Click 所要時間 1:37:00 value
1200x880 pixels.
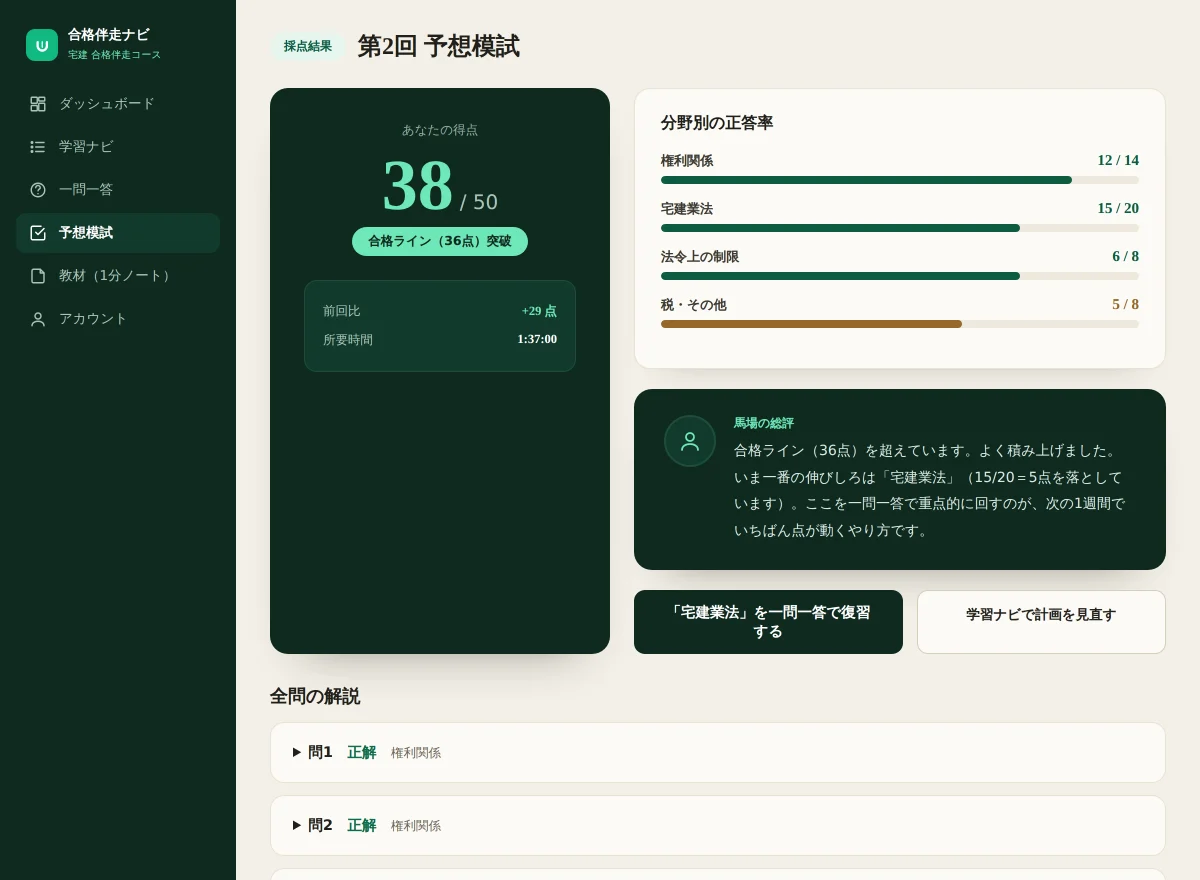(x=537, y=339)
